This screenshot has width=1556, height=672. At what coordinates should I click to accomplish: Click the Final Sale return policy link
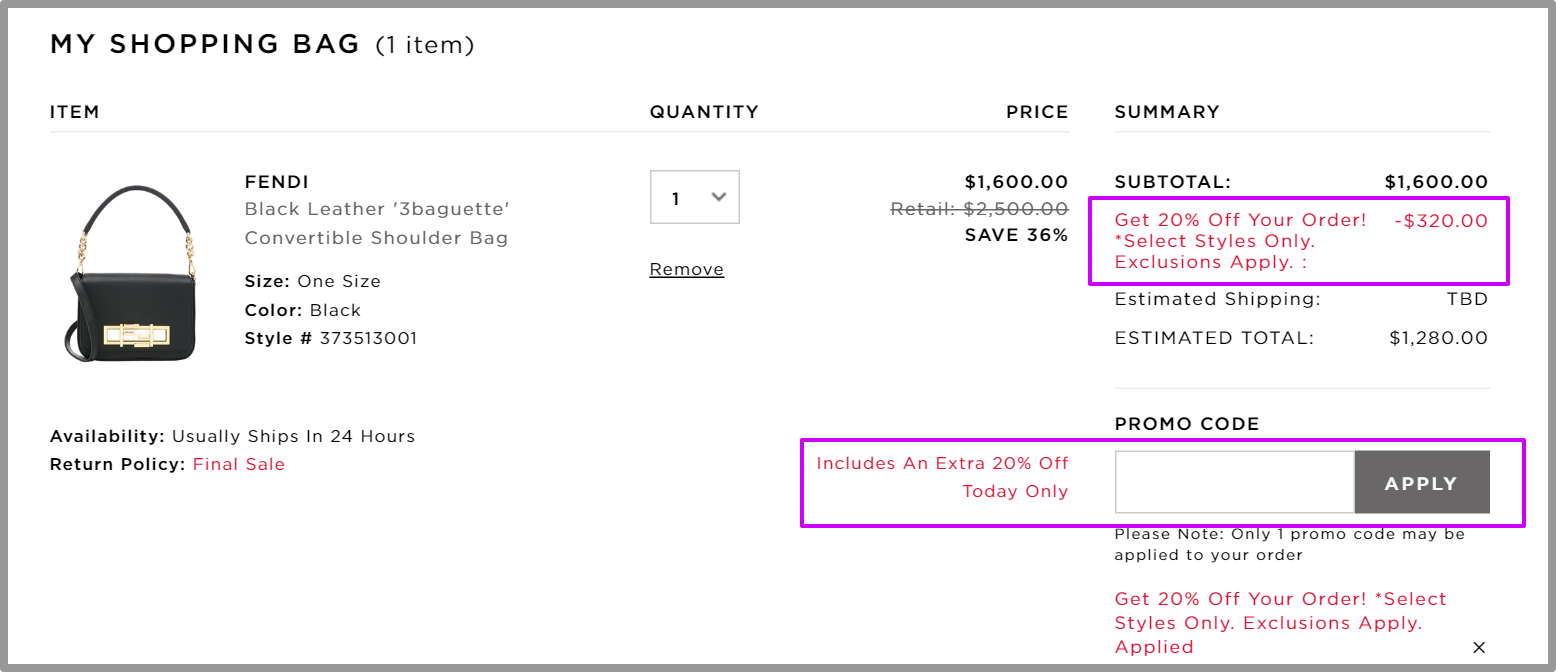239,464
